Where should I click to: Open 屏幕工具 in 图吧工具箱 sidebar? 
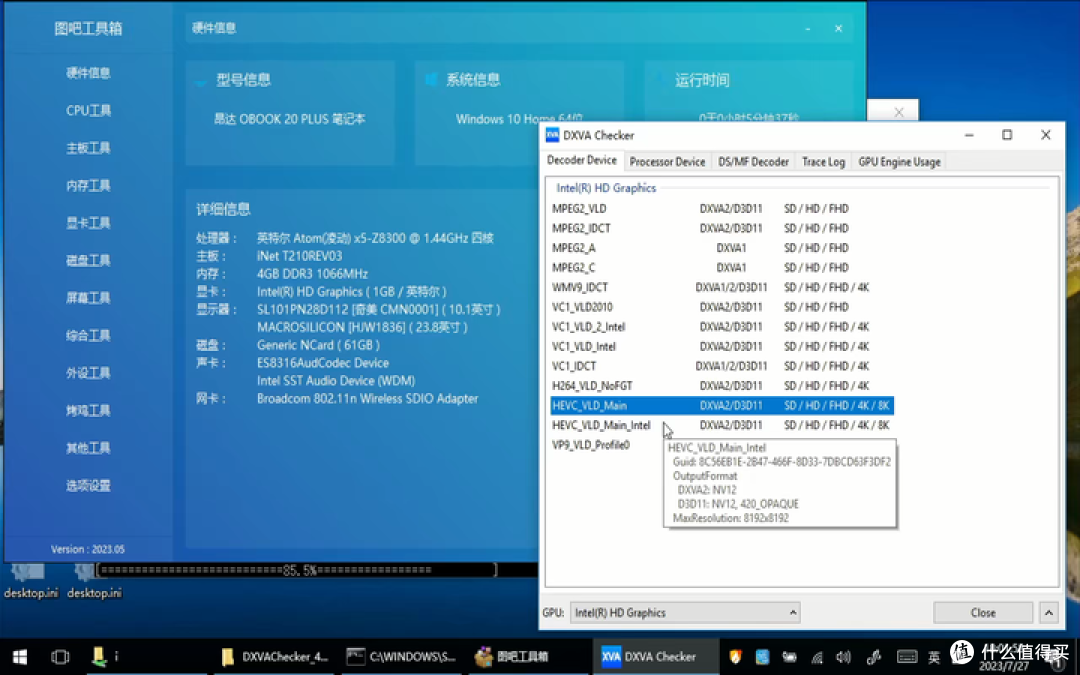(88, 298)
